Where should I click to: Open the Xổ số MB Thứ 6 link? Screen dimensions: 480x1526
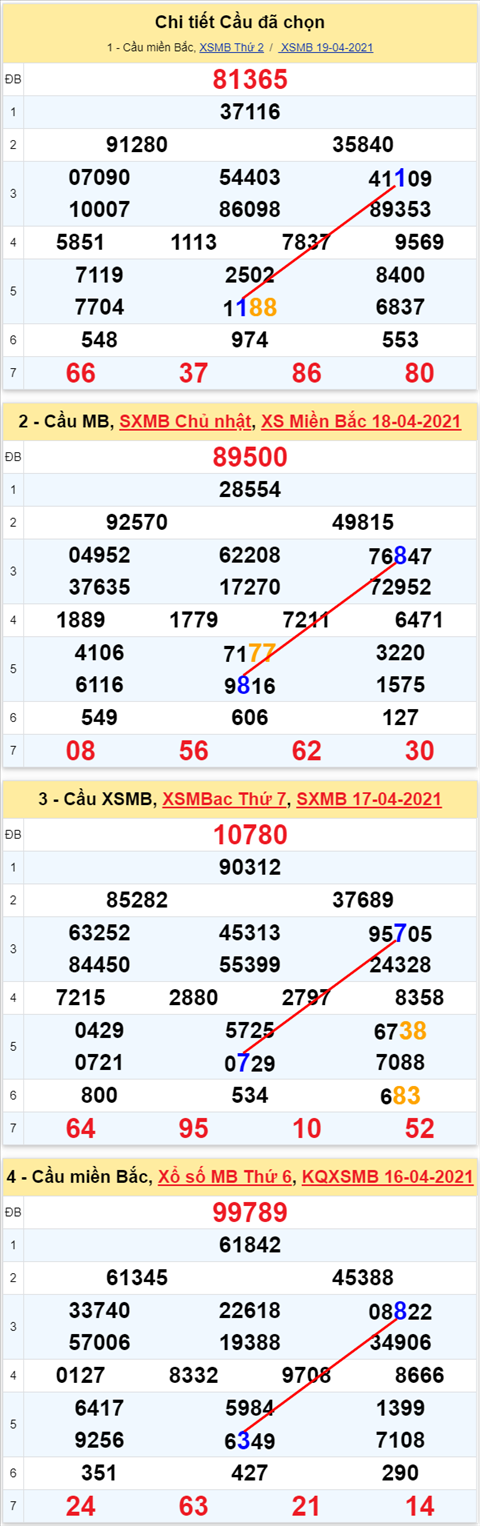[227, 1177]
